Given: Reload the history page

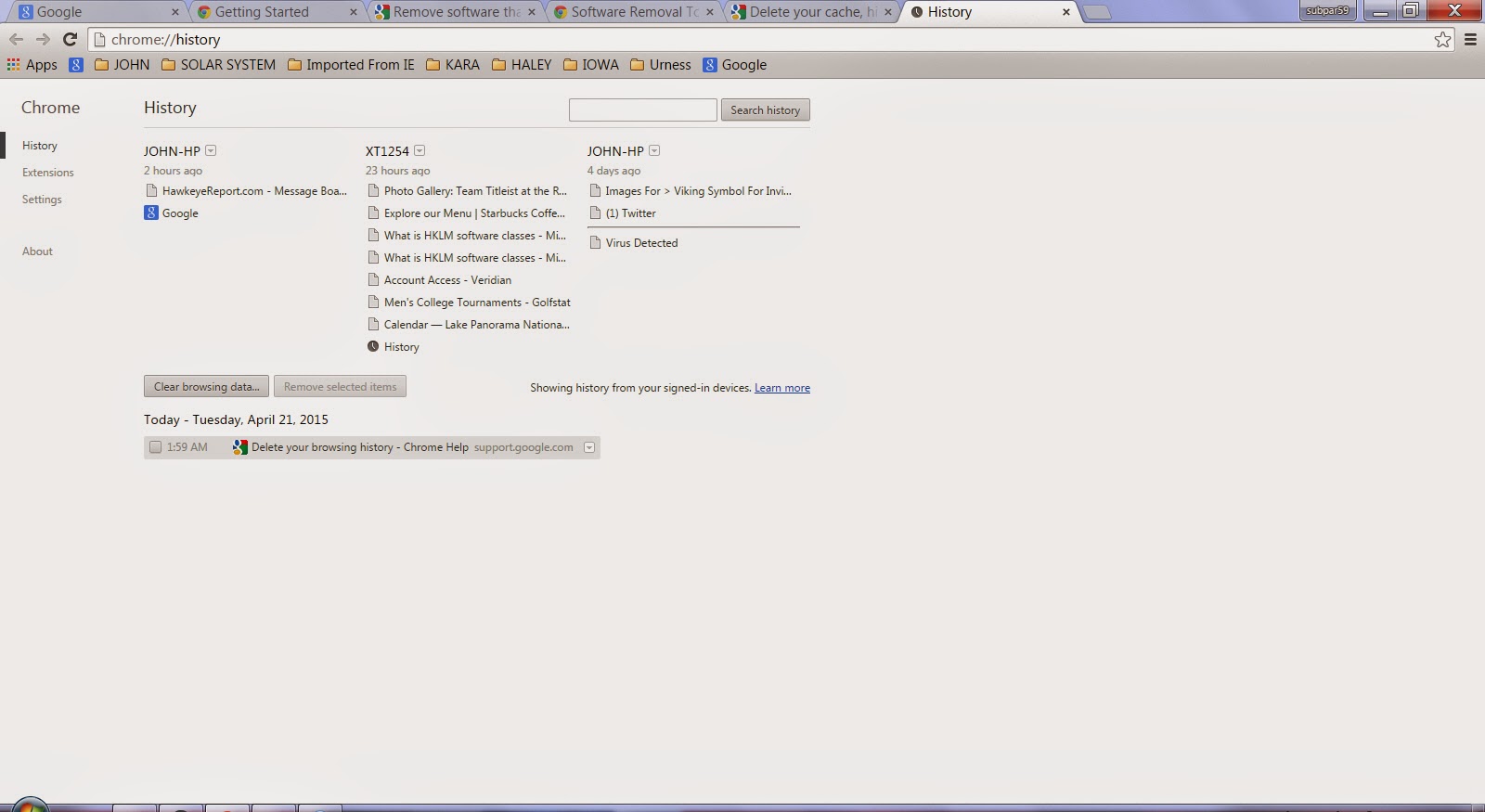Looking at the screenshot, I should 70,39.
